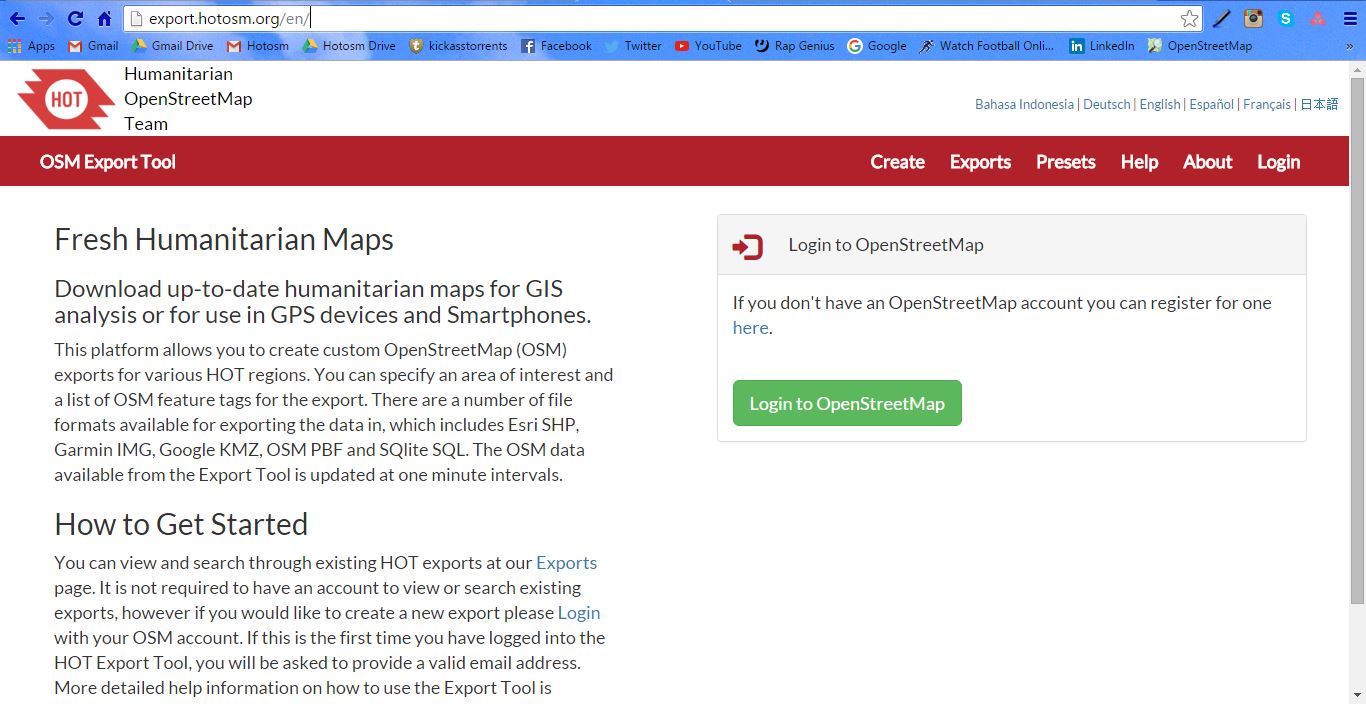The width and height of the screenshot is (1366, 704).
Task: Click the red login arrow icon in panel header
Action: [748, 246]
